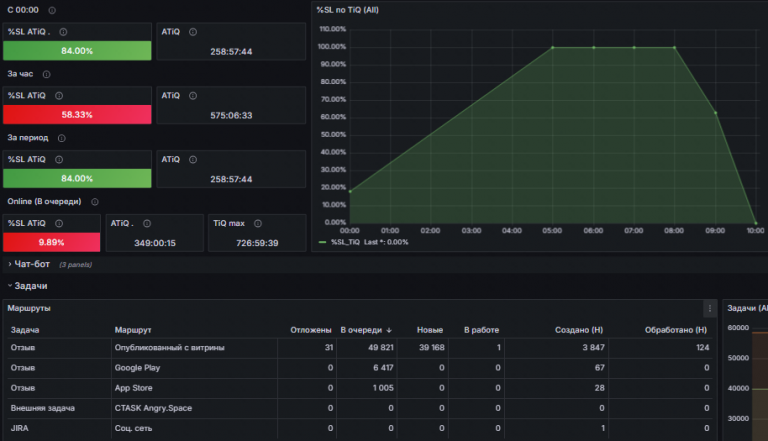The image size is (768, 441).
Task: Click the Обработано value 124
Action: (x=702, y=347)
